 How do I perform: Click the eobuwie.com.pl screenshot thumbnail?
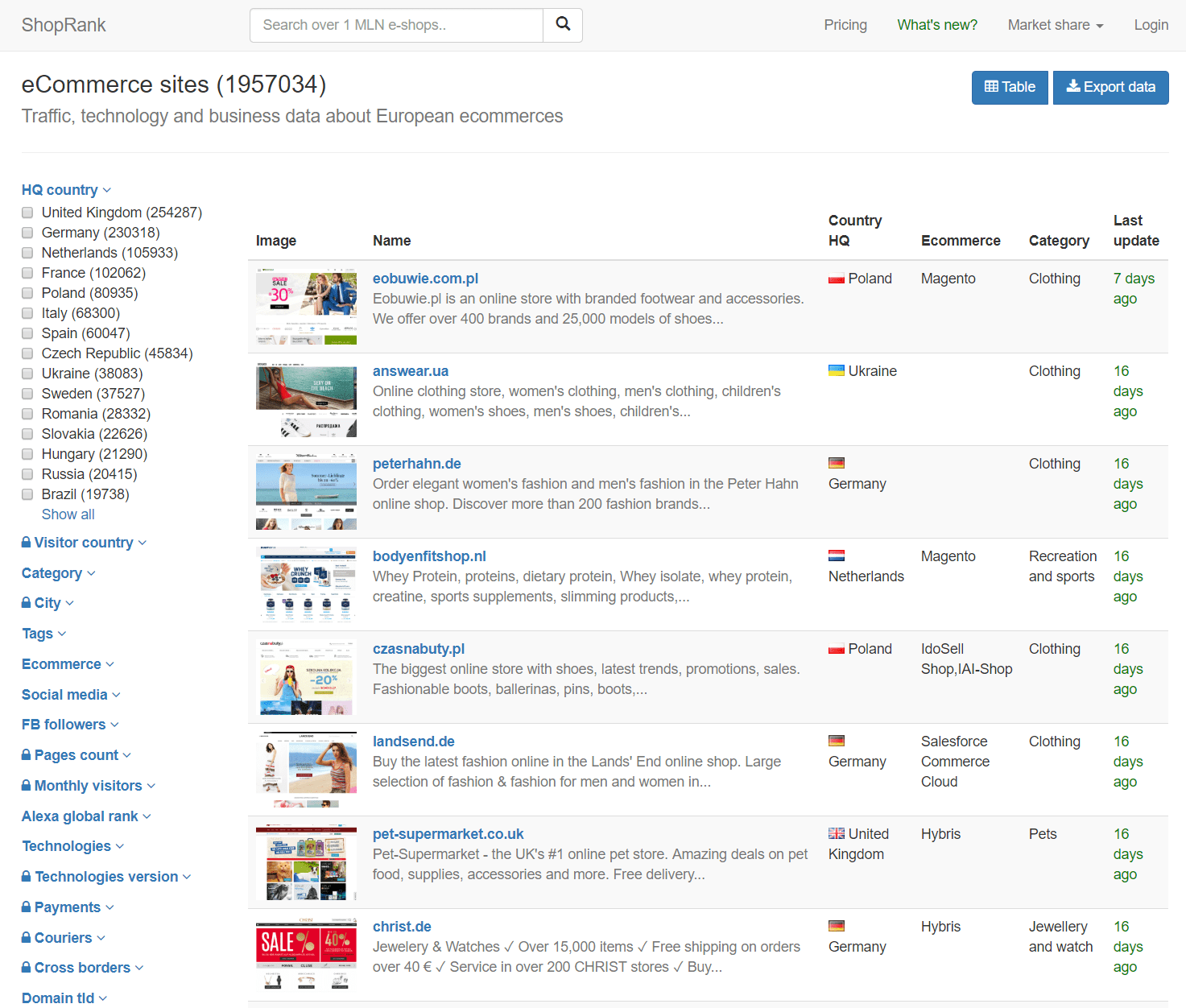click(x=306, y=307)
